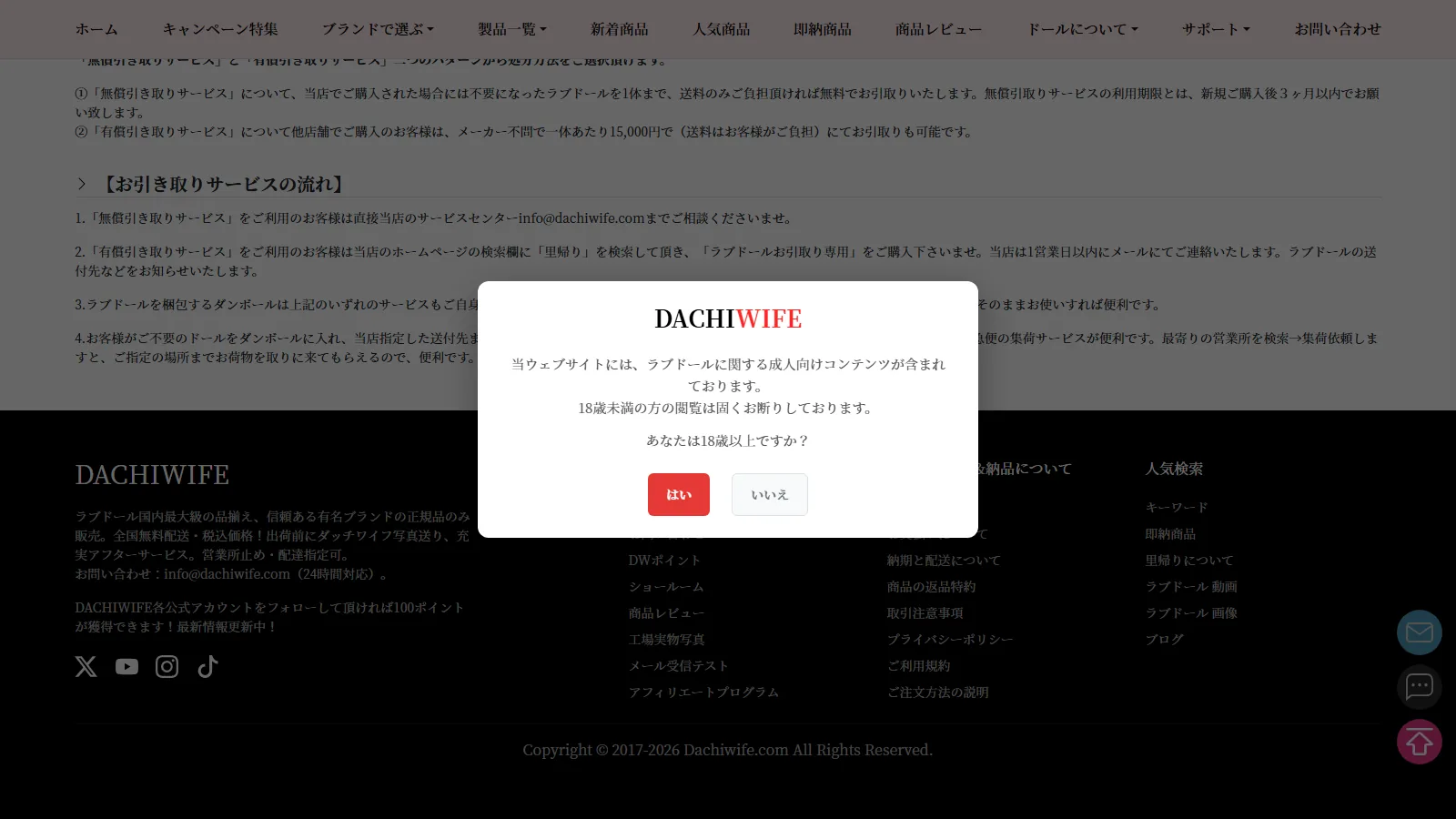This screenshot has height=819, width=1456.
Task: Click the 人気検索 footer heading
Action: pyautogui.click(x=1175, y=469)
